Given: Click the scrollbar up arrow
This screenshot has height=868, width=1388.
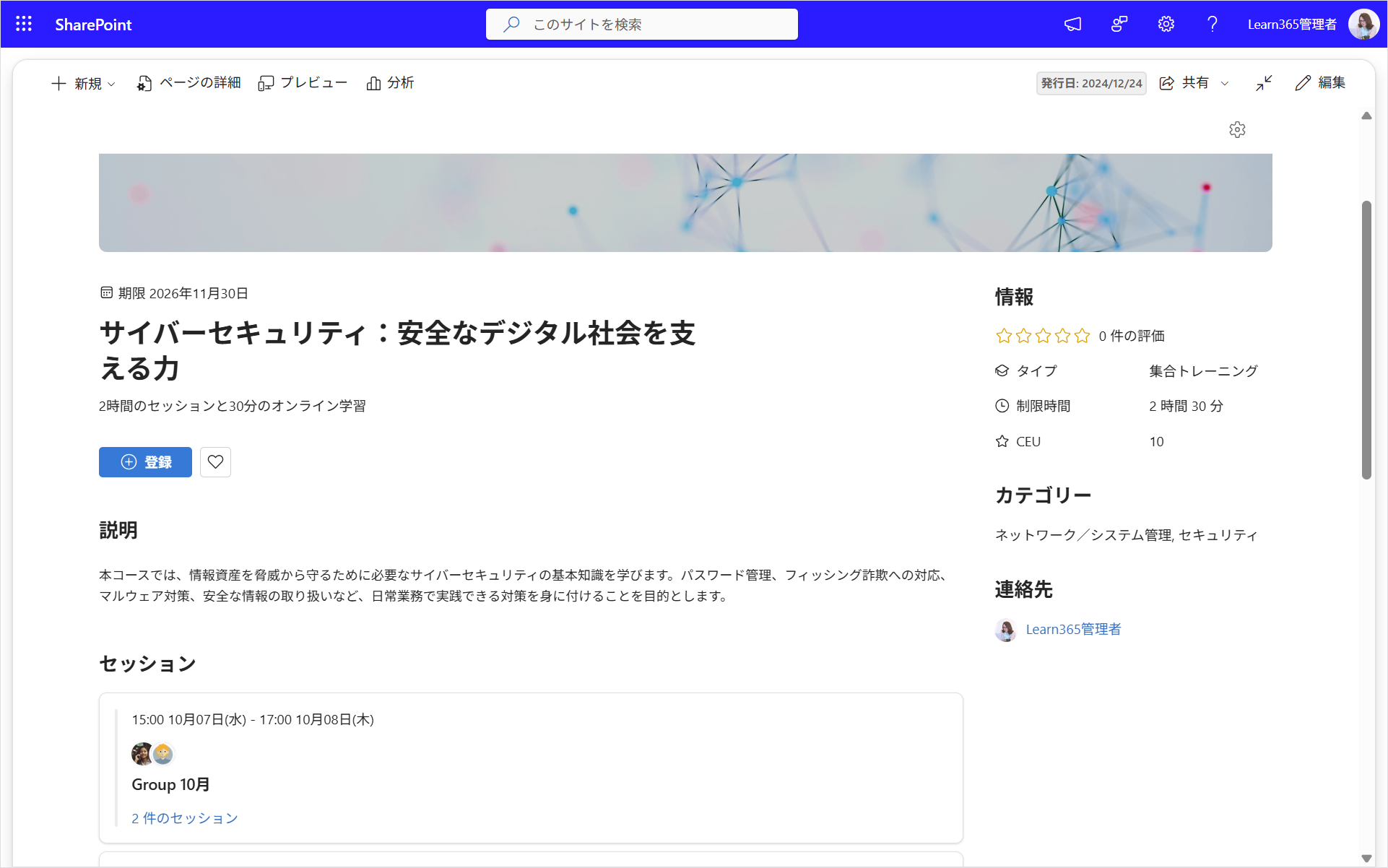Looking at the screenshot, I should click(x=1366, y=116).
